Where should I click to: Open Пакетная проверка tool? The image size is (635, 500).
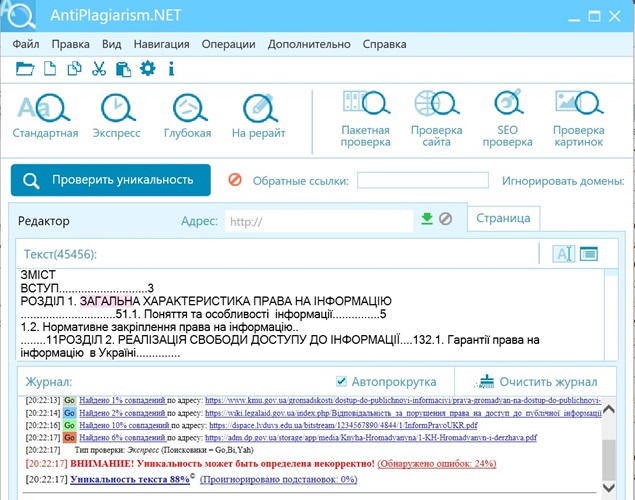(x=365, y=119)
